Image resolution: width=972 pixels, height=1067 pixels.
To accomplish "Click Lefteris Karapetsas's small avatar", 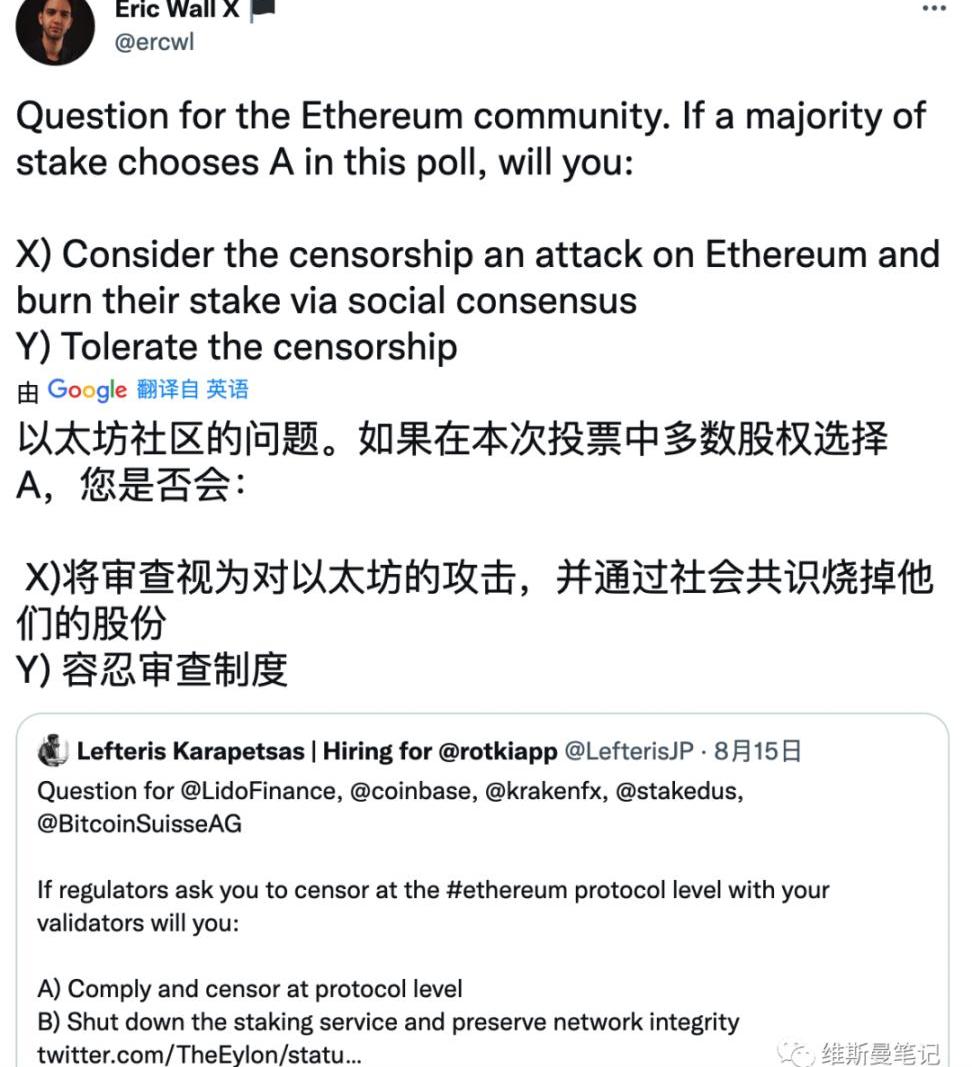I will pos(52,750).
